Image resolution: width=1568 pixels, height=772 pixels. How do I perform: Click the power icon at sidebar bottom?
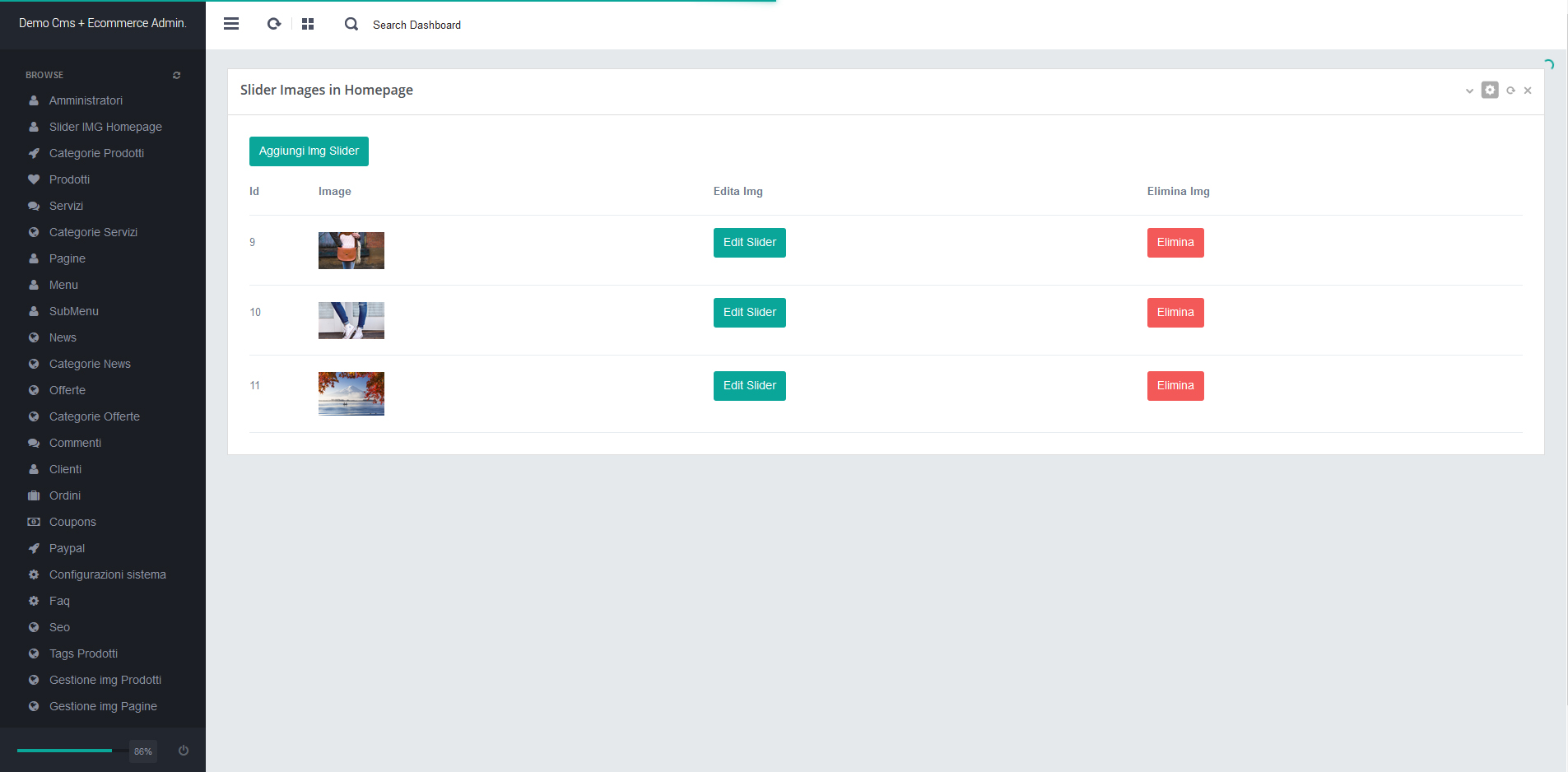click(x=184, y=751)
